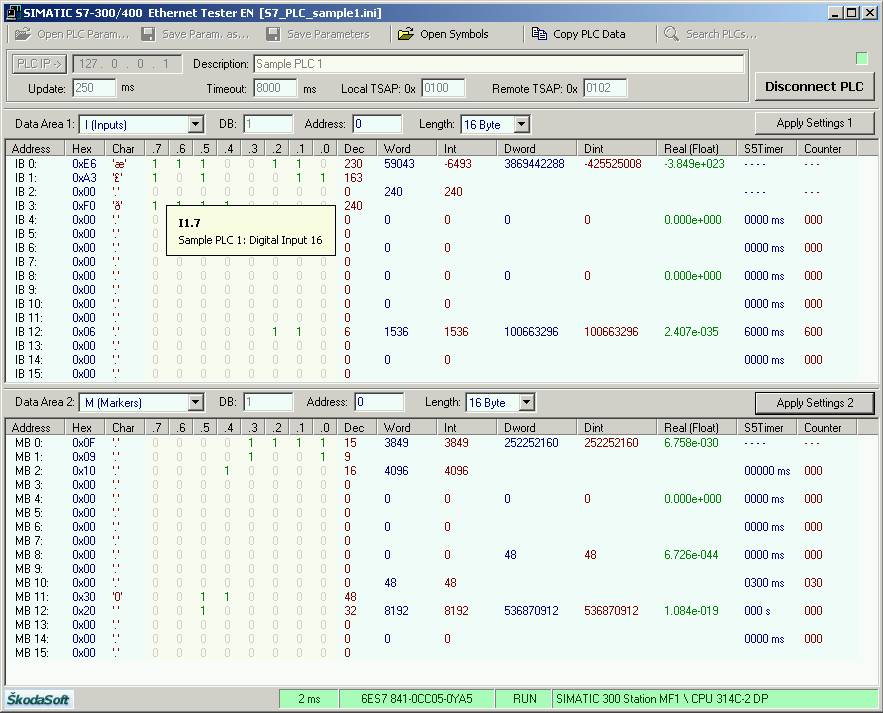
Task: Click the Open PLC Param folder icon
Action: pos(23,34)
